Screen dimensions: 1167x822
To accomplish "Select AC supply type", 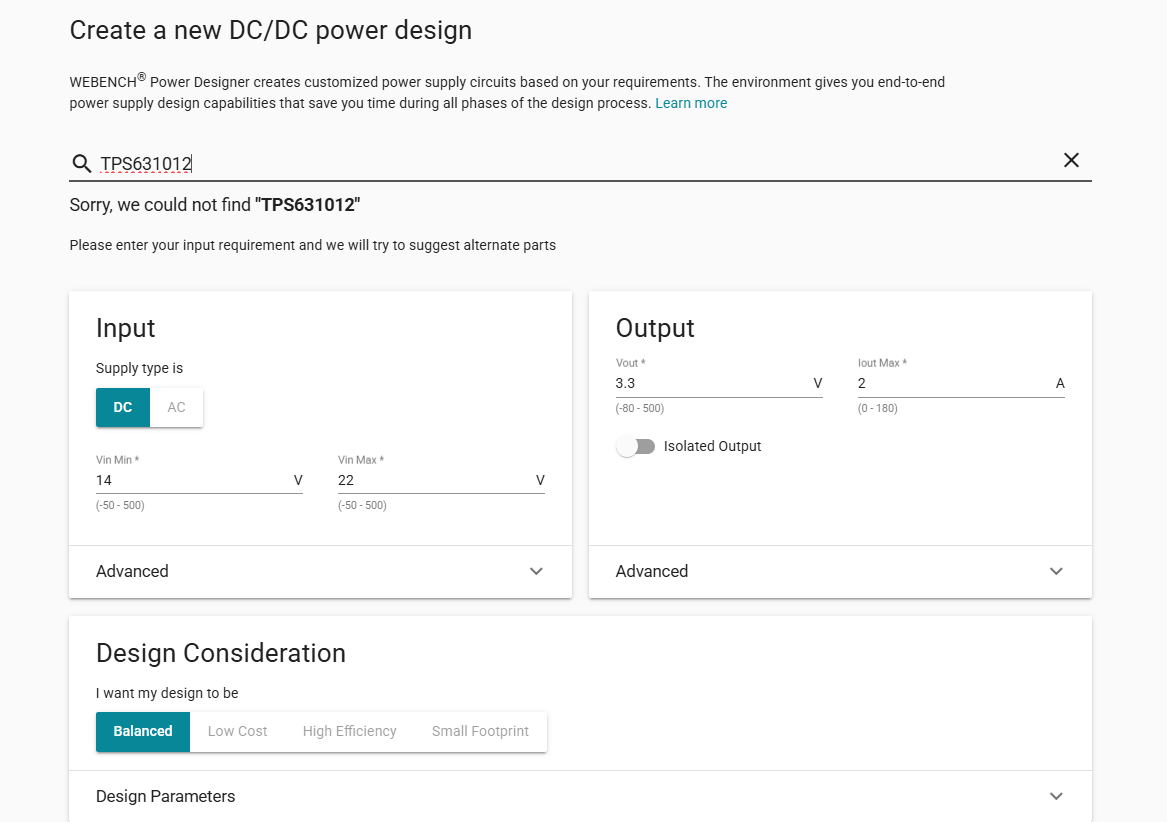I will pyautogui.click(x=176, y=407).
